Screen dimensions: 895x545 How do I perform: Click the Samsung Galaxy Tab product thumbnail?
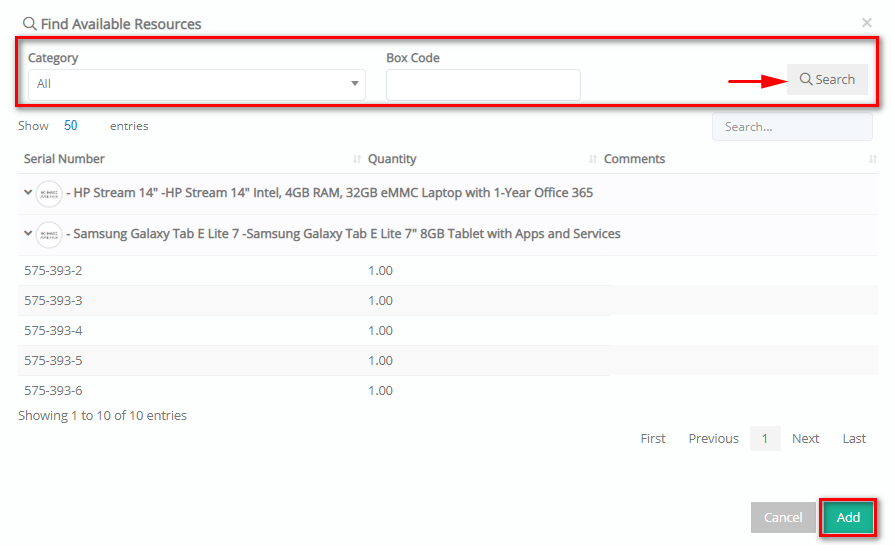(49, 235)
